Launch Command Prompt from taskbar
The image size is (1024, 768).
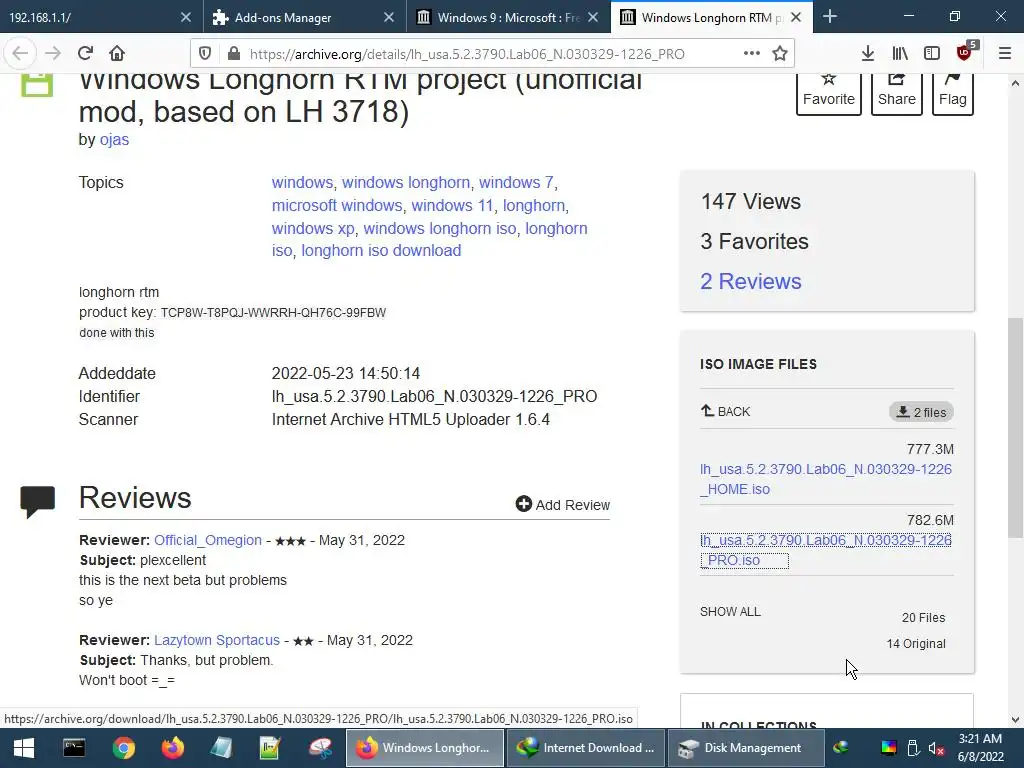point(74,748)
